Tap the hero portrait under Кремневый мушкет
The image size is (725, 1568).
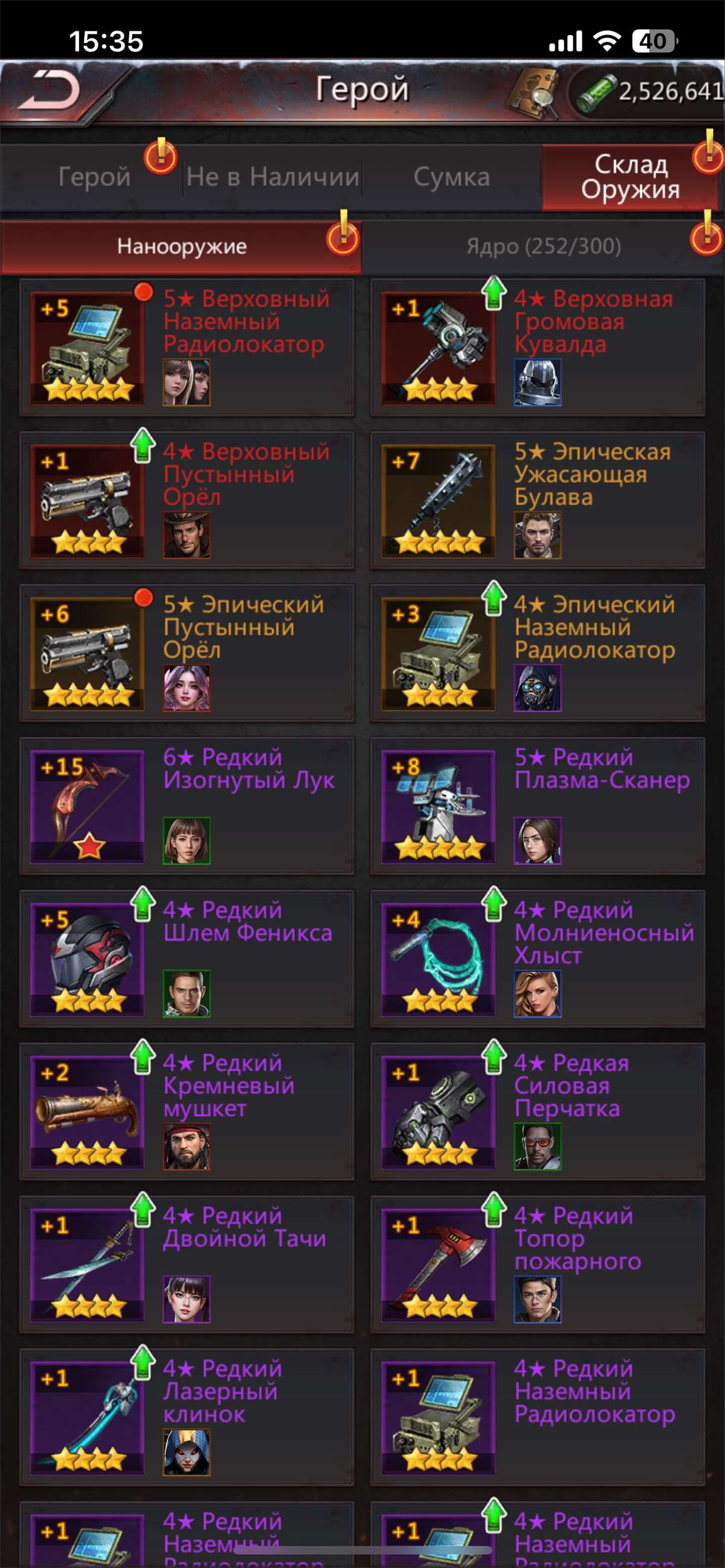pyautogui.click(x=186, y=1147)
